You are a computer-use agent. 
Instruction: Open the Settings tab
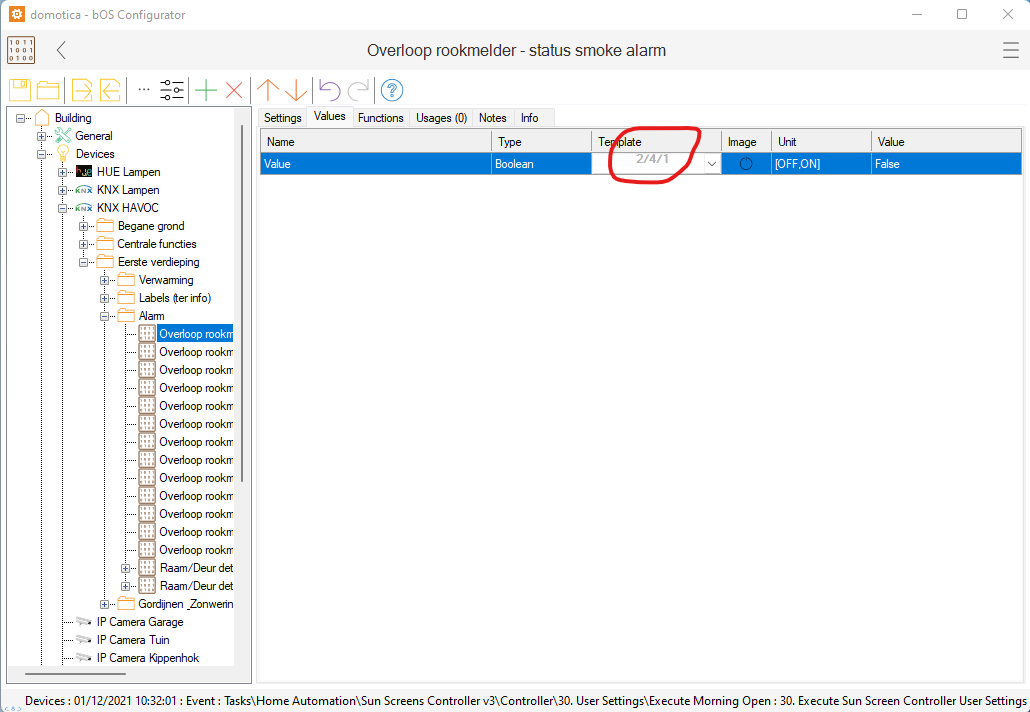282,118
